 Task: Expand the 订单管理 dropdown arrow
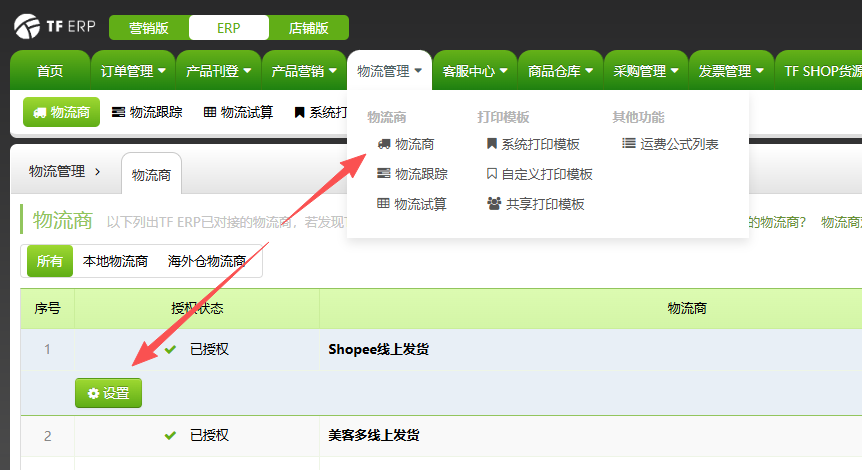tap(162, 70)
